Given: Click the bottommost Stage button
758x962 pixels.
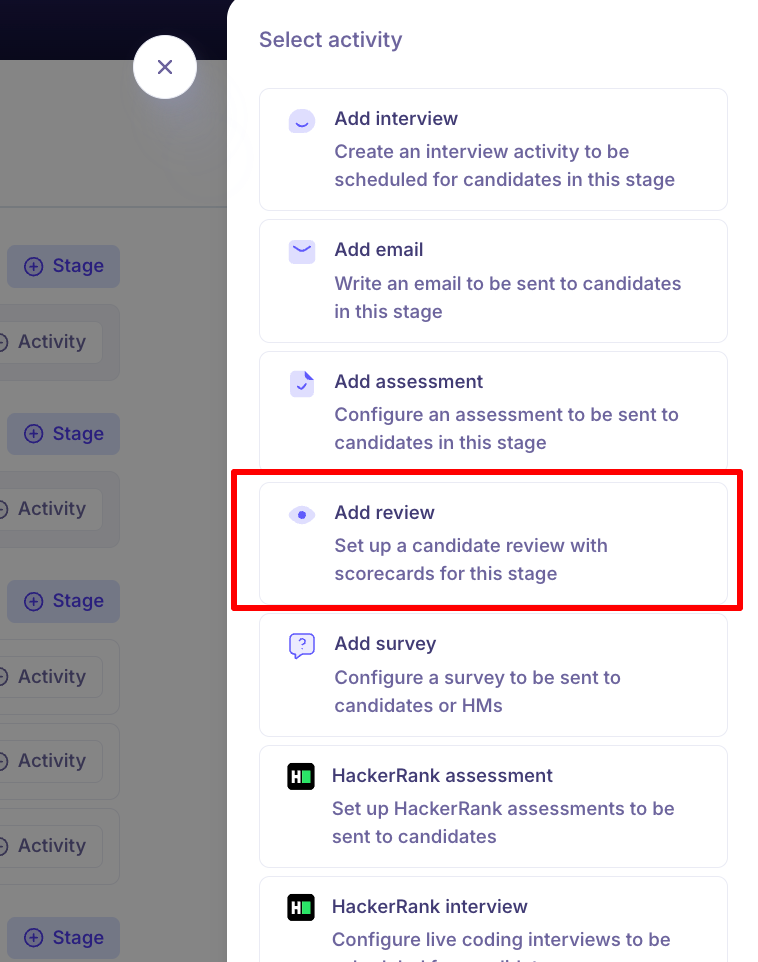Looking at the screenshot, I should [x=64, y=938].
